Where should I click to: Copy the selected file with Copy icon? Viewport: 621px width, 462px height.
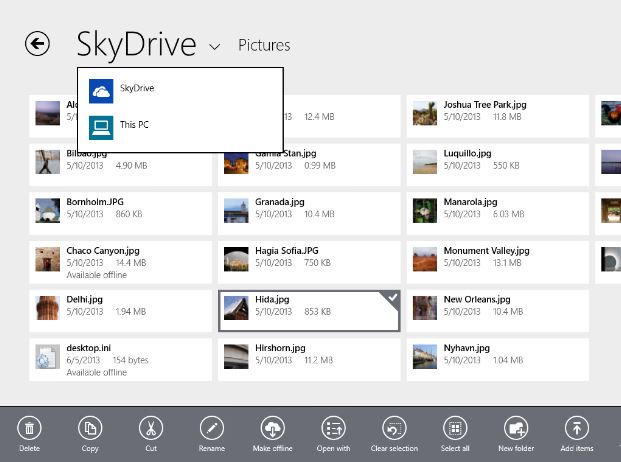(x=90, y=428)
